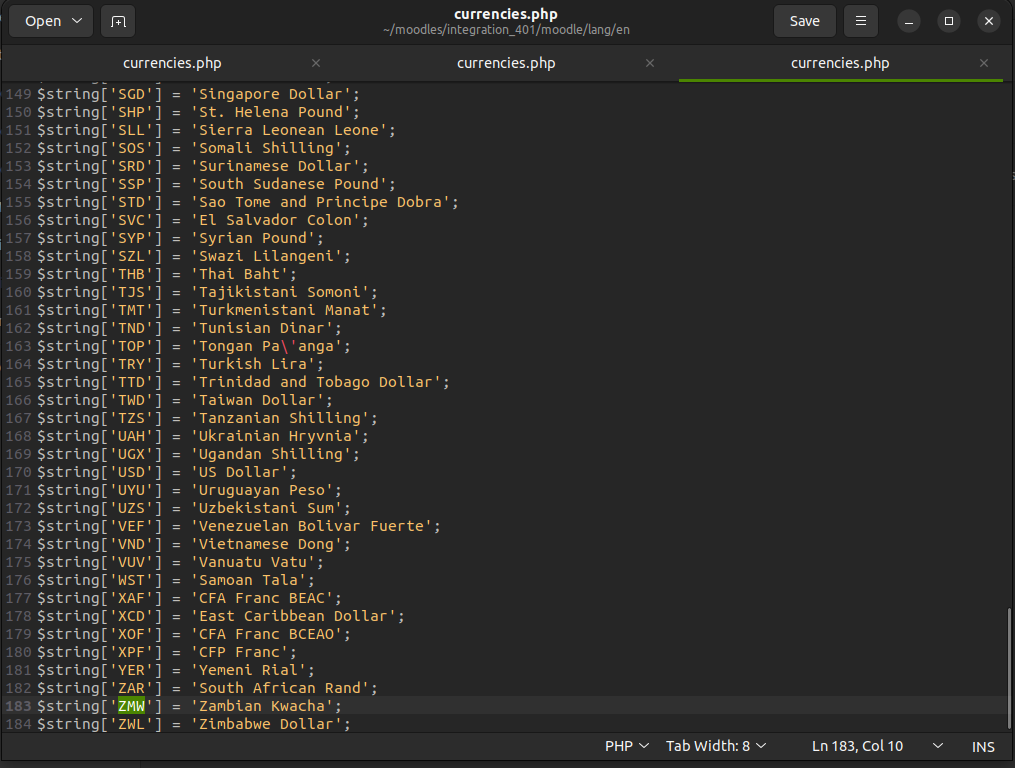This screenshot has height=768, width=1015.
Task: Click line number 170 in the gutter
Action: coord(18,473)
